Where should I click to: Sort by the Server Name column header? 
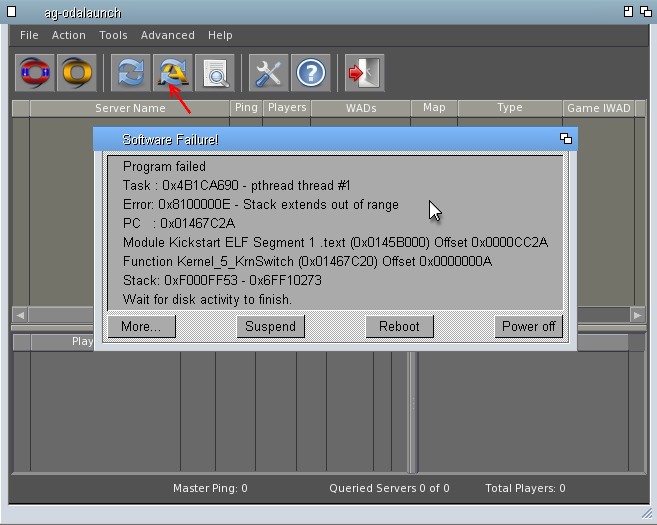pyautogui.click(x=130, y=108)
